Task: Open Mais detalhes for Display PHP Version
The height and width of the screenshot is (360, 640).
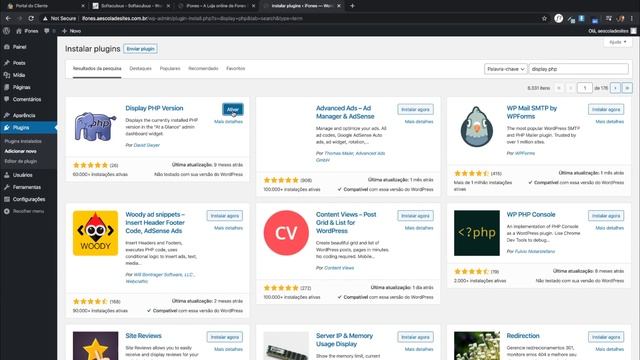Action: (x=228, y=122)
